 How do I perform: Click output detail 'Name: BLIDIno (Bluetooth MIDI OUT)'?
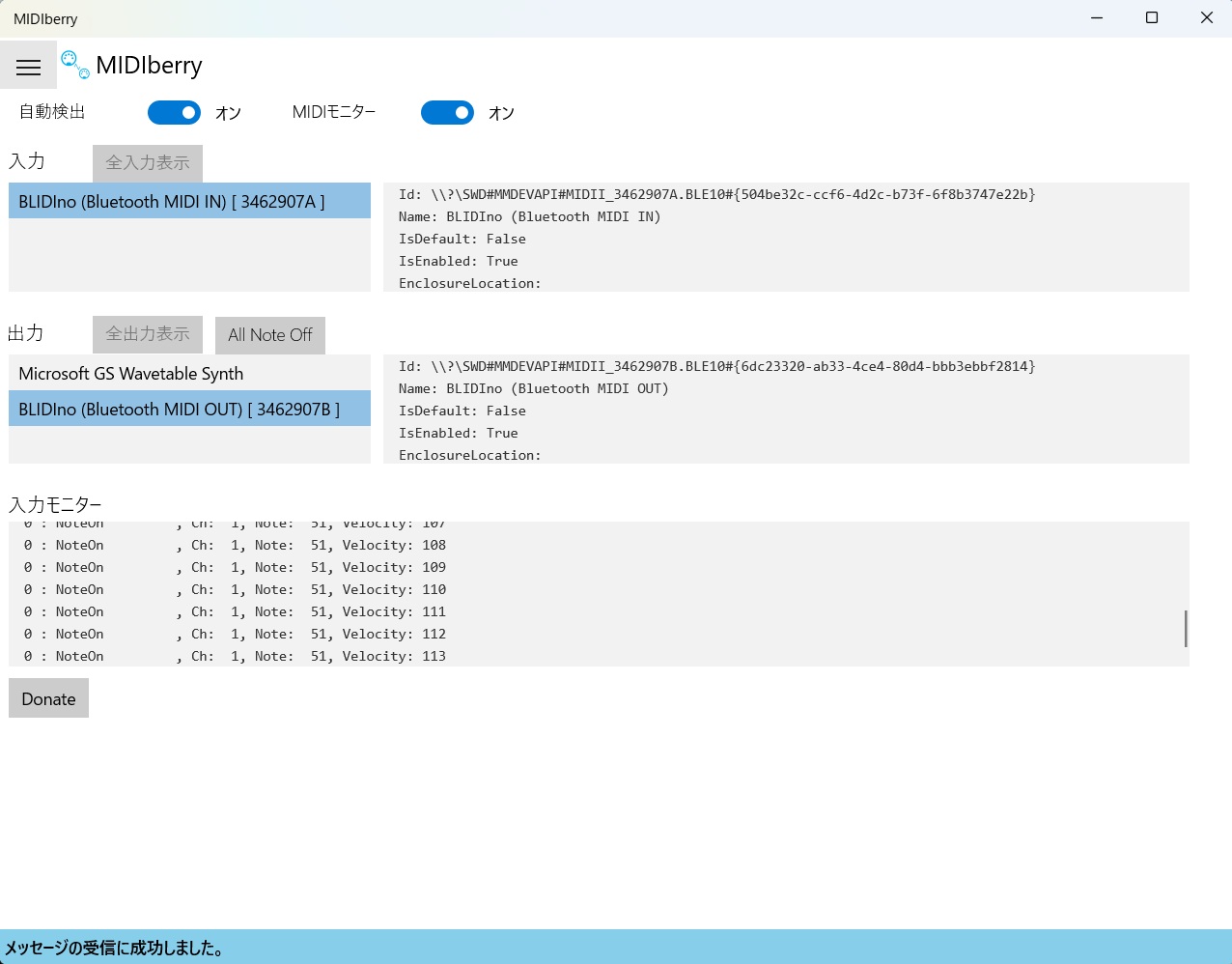[534, 388]
